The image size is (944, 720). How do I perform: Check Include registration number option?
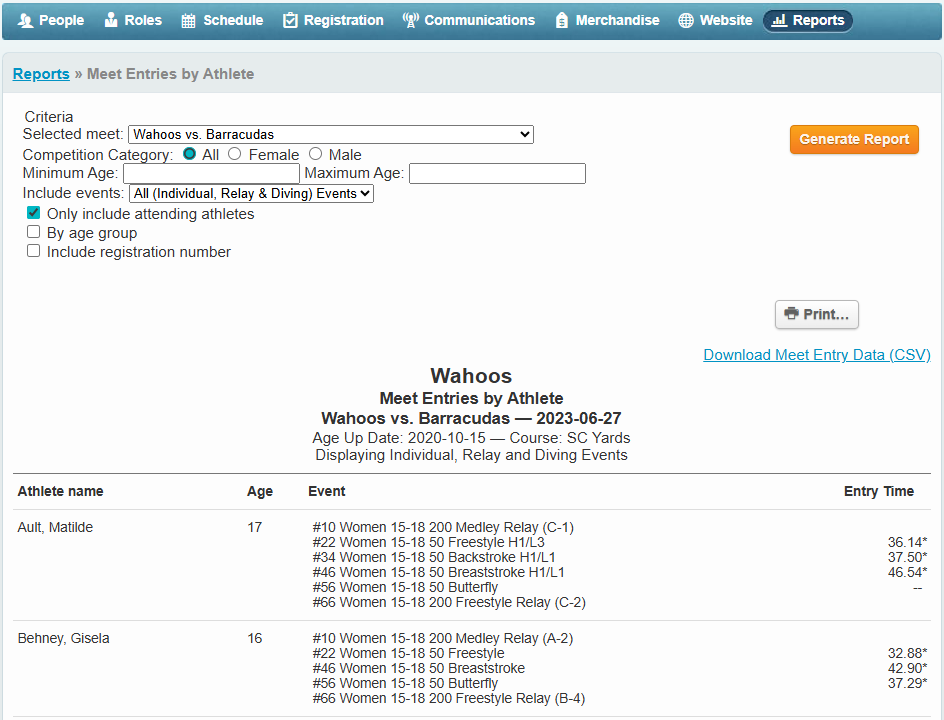coord(34,251)
